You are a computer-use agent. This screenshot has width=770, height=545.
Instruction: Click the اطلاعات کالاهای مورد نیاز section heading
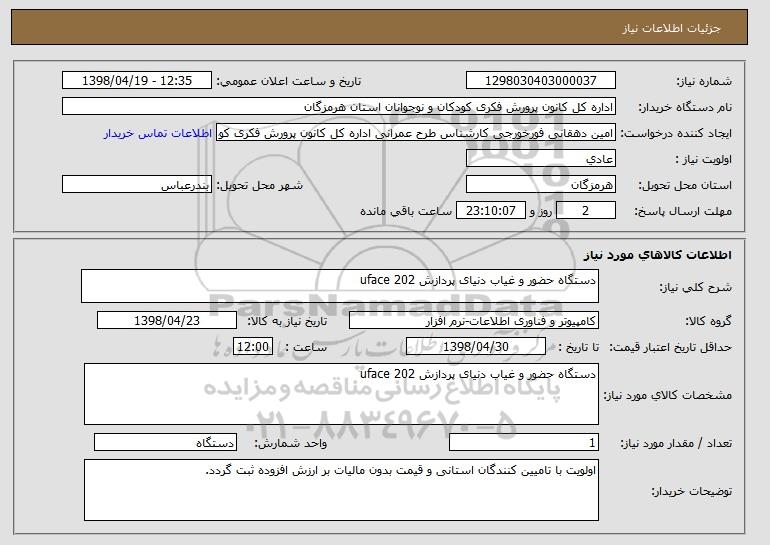658,255
